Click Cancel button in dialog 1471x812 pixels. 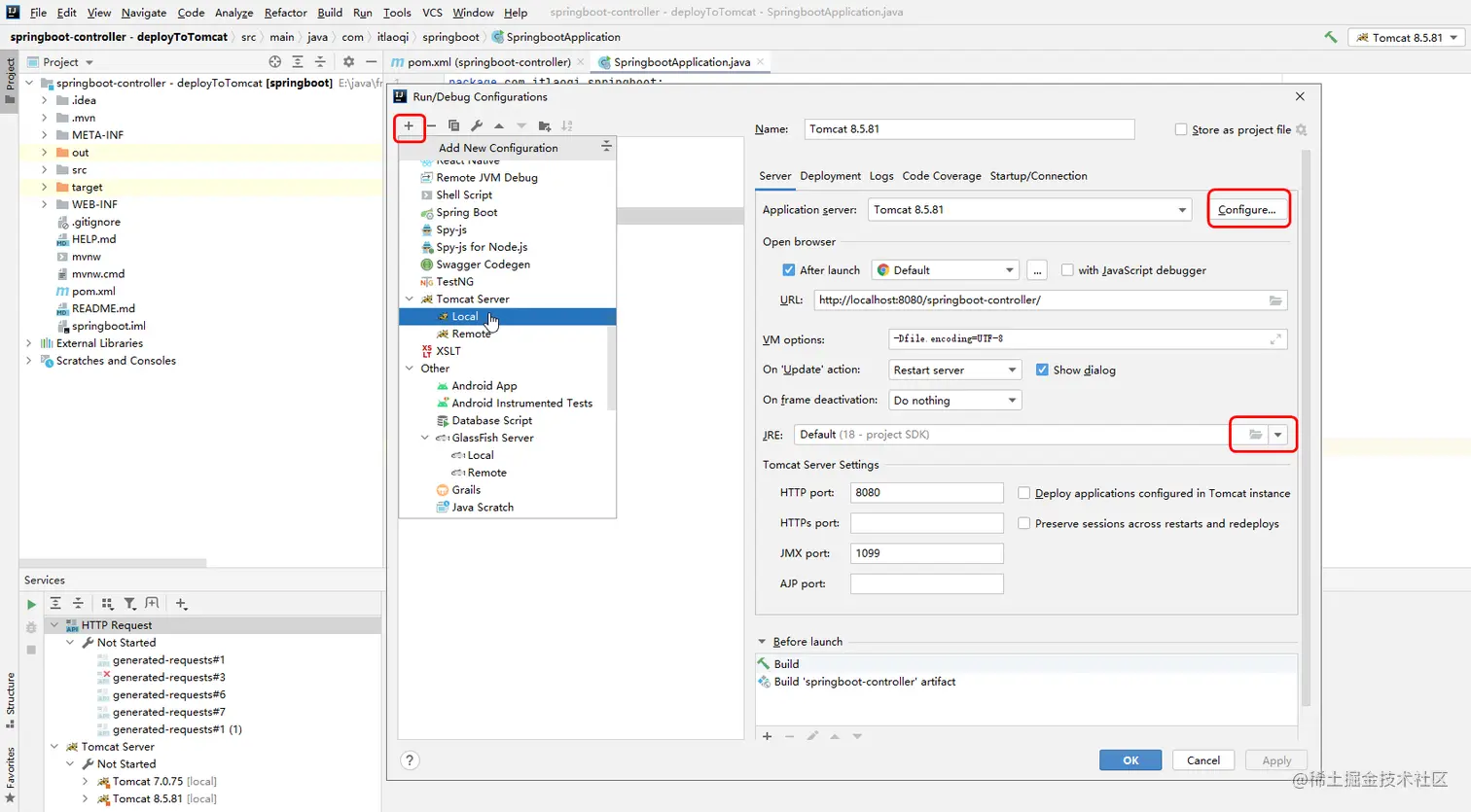(1203, 760)
